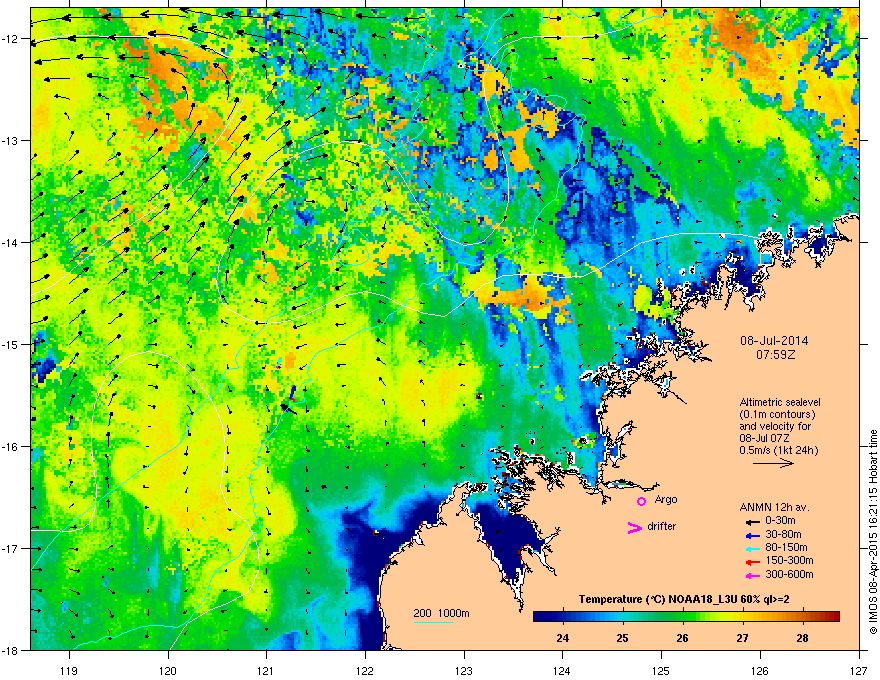Click the 0.5m/s (1kt 24h) label
The image size is (880, 680).
coord(778,450)
